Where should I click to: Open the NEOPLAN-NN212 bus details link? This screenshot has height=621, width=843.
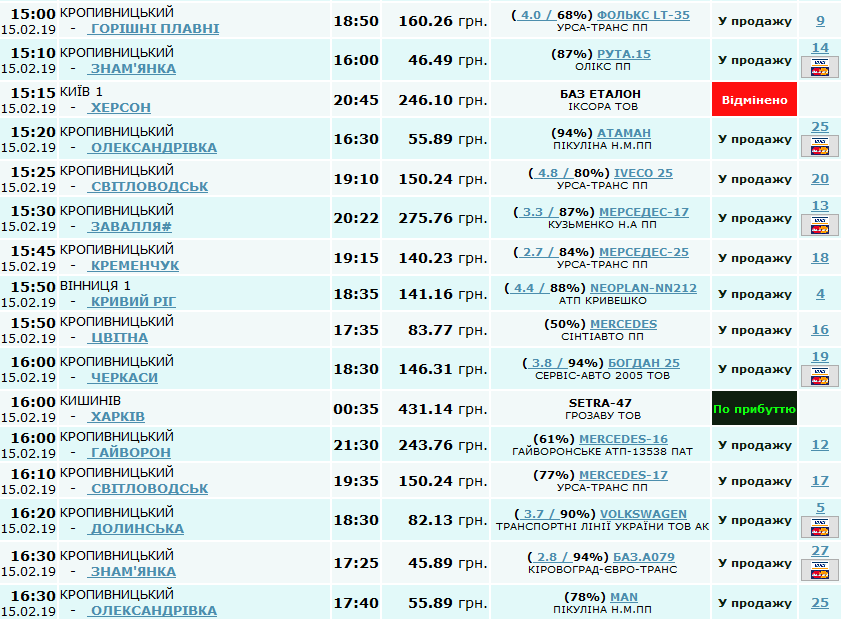643,288
